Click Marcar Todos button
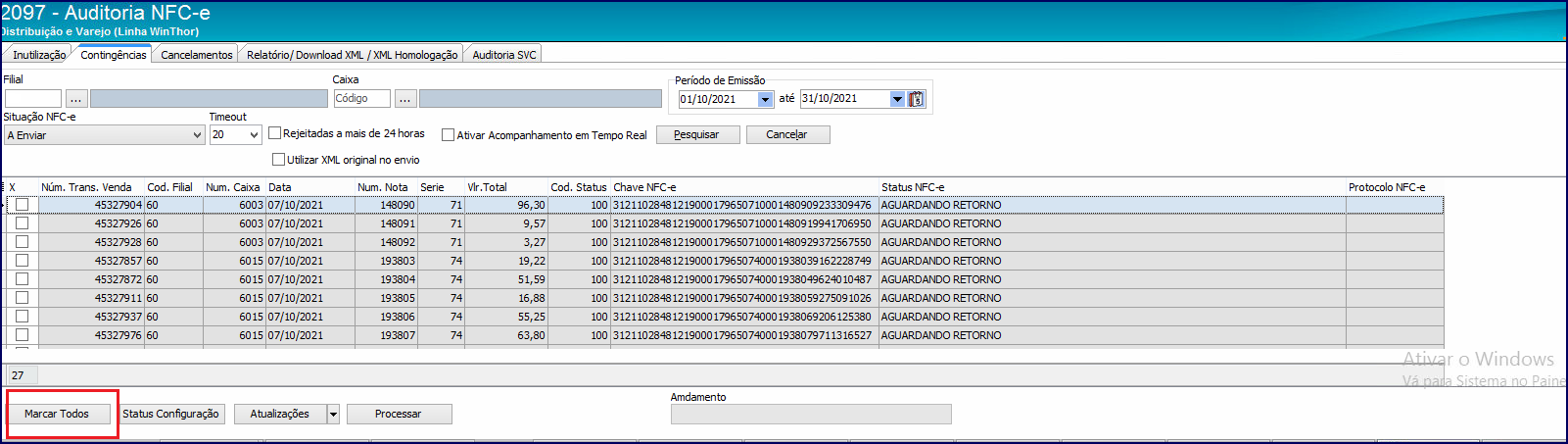The image size is (1568, 444). (57, 414)
